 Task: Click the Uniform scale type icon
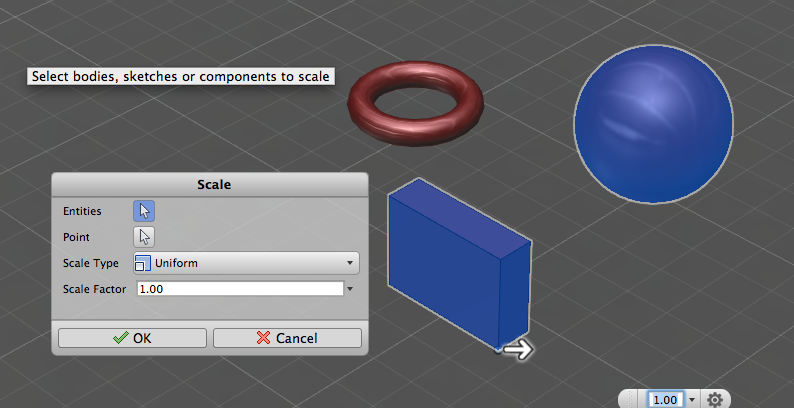coord(143,263)
